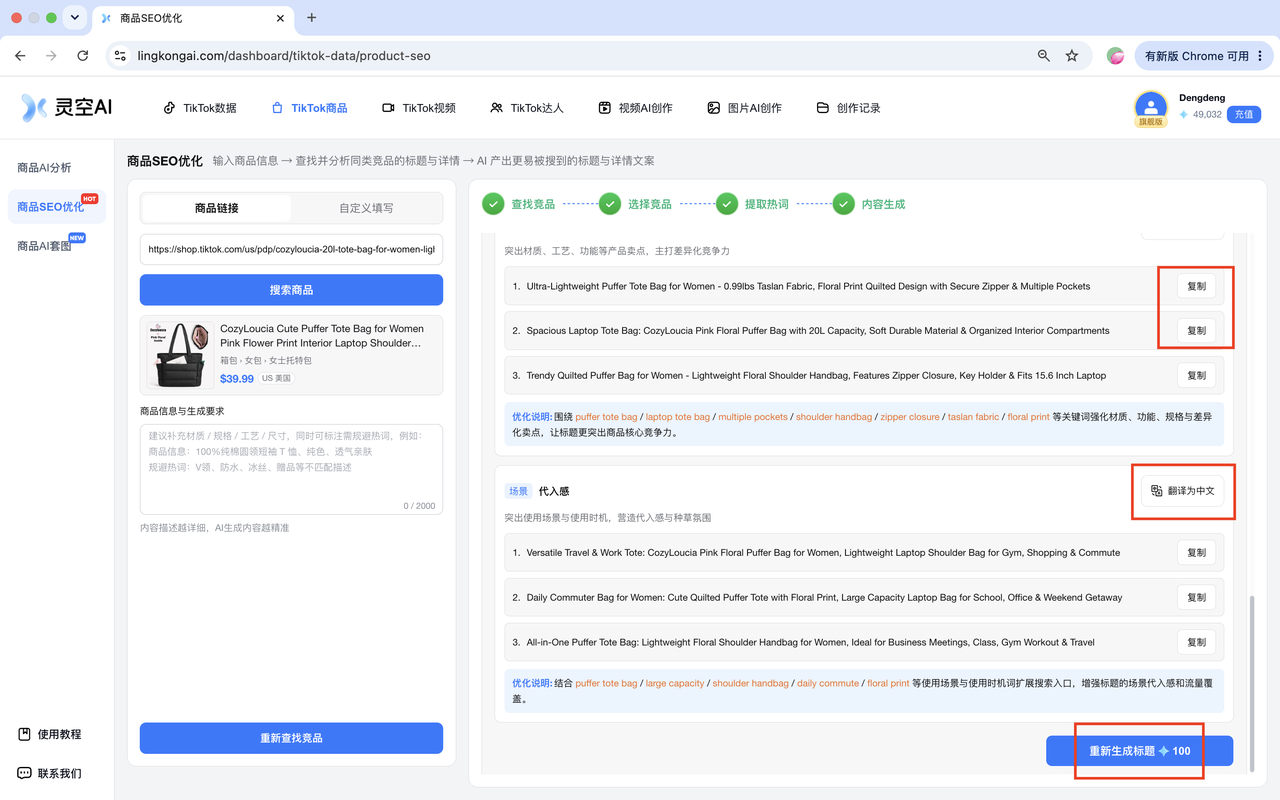1280x800 pixels.
Task: Click the 选择竞品 step indicator
Action: coord(636,204)
